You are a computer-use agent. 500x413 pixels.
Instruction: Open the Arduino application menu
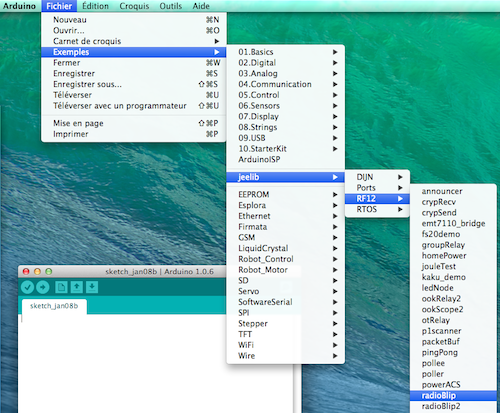[19, 6]
